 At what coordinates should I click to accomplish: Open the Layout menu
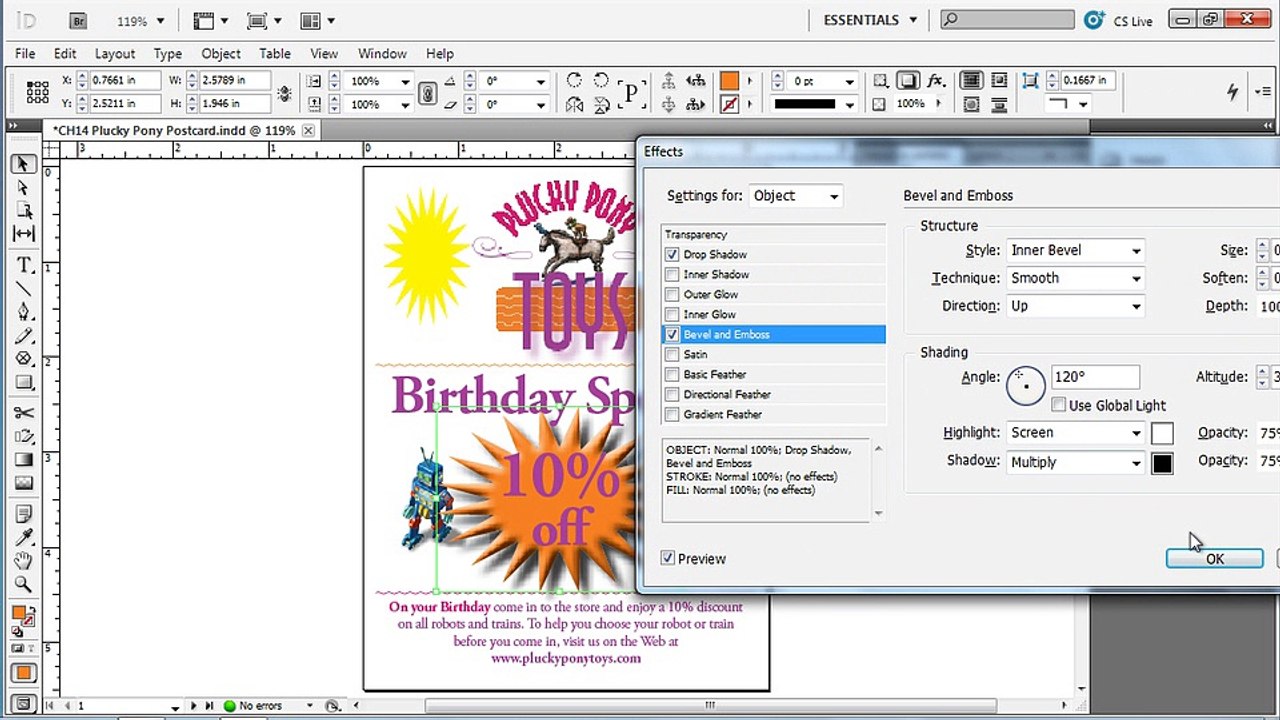tap(115, 54)
